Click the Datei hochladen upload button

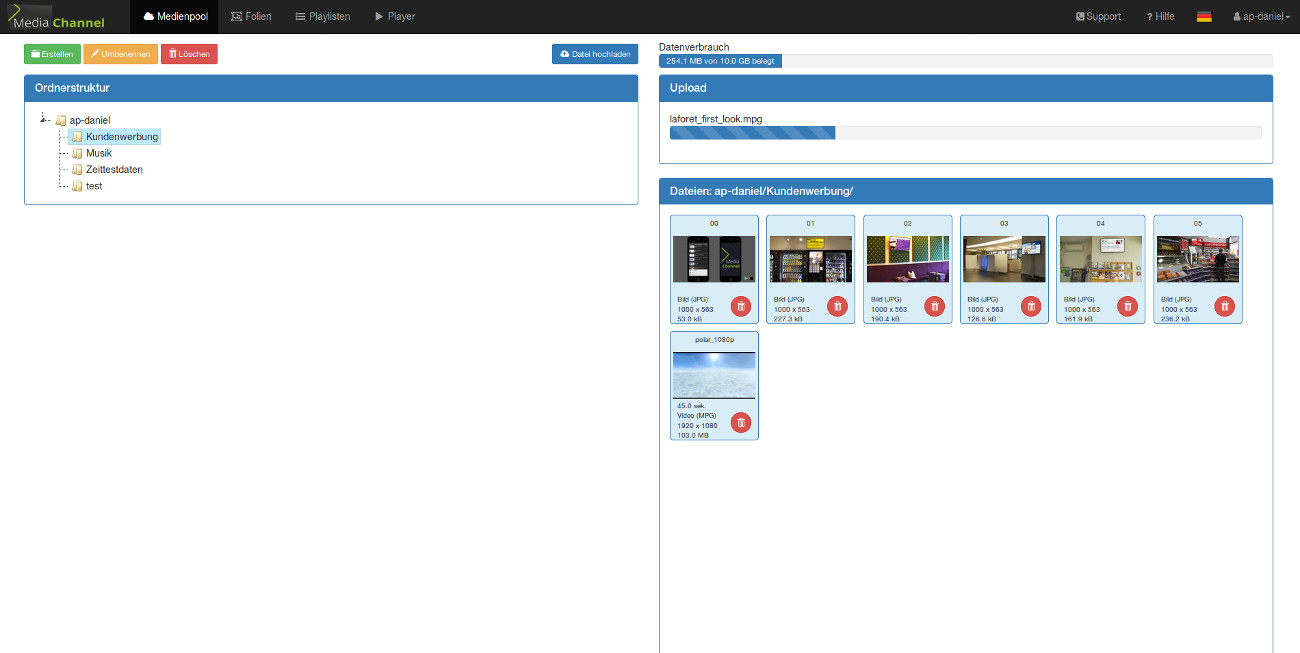pyautogui.click(x=595, y=54)
